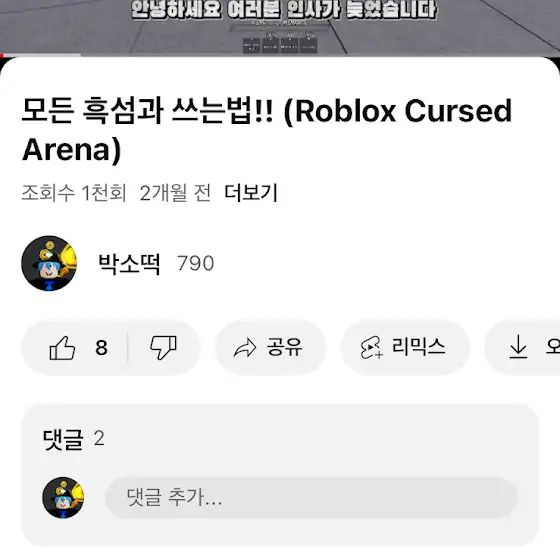
Task: Add a comment in 댓글 추가 field
Action: click(311, 498)
